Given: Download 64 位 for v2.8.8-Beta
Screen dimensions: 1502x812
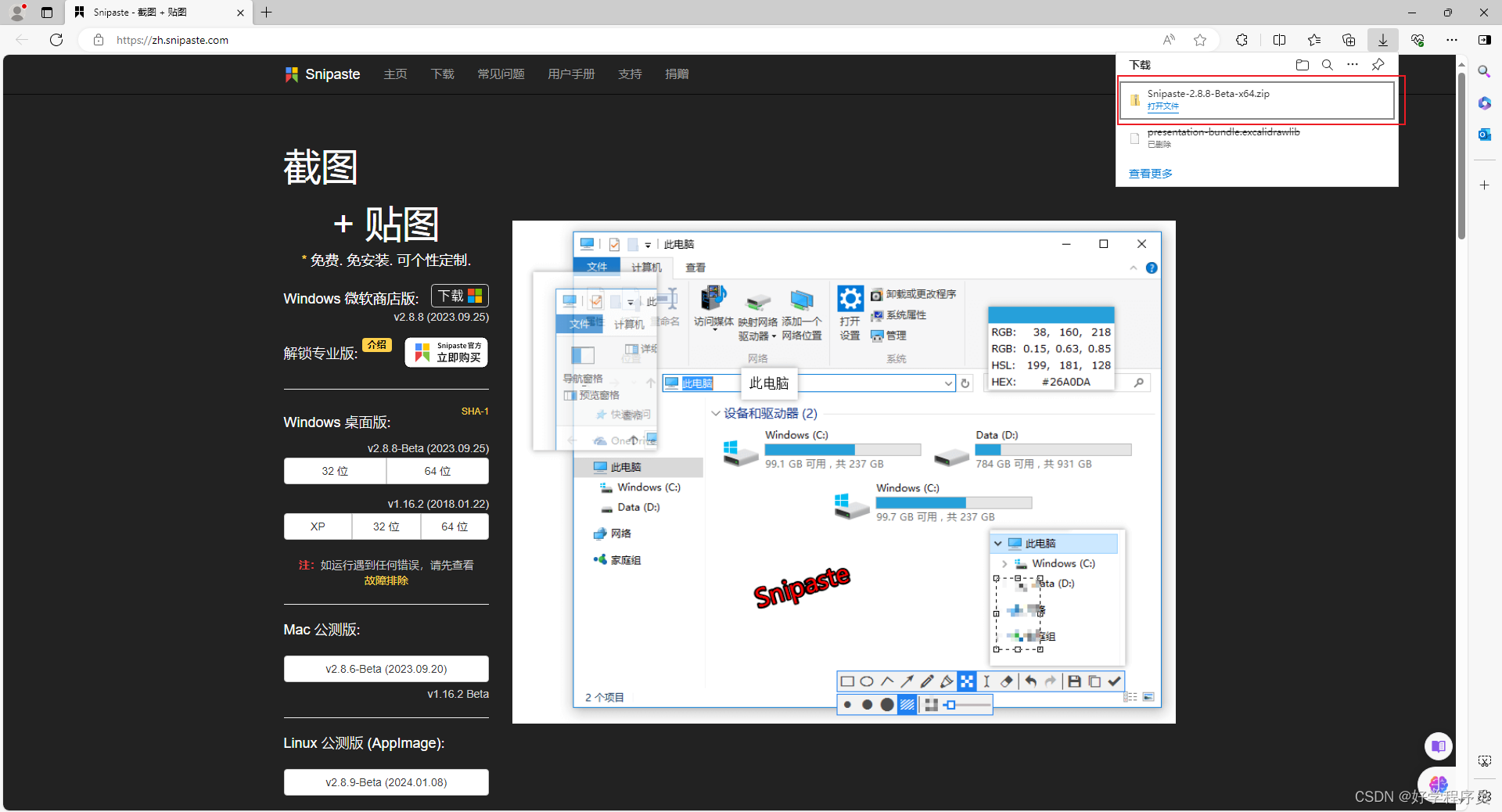Looking at the screenshot, I should coord(437,471).
